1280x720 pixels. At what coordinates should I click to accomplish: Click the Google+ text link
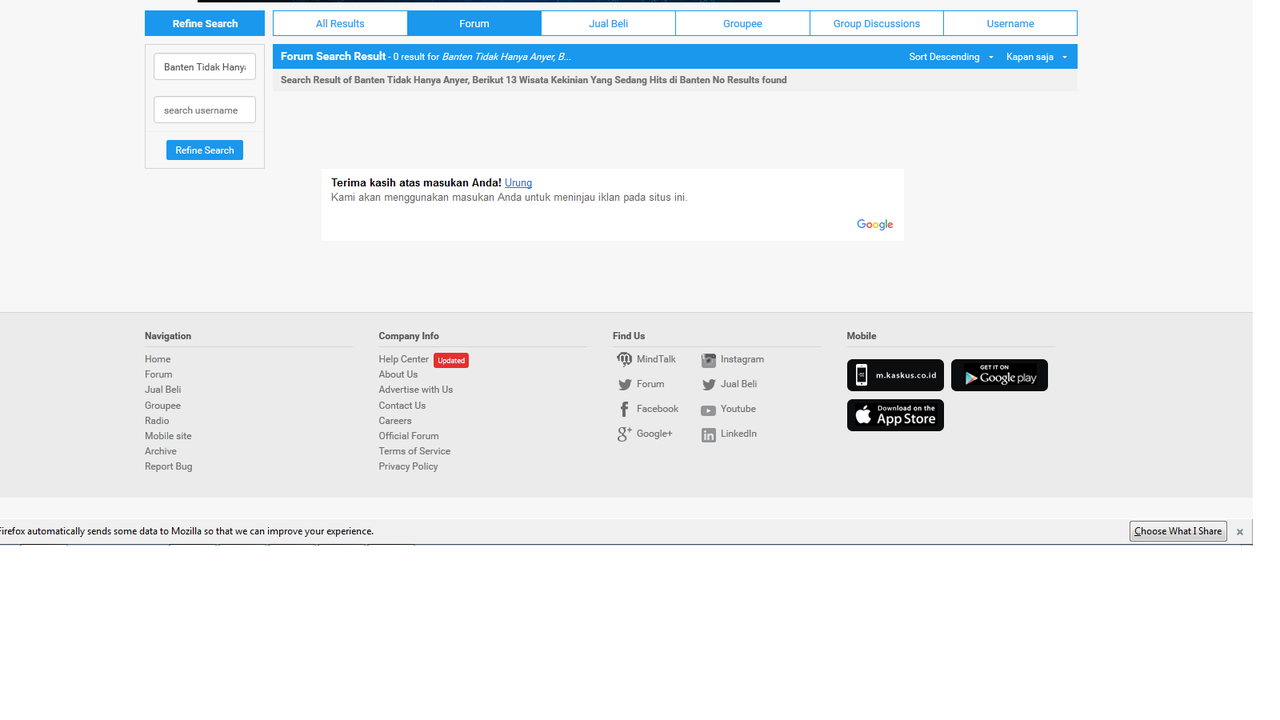pos(654,434)
